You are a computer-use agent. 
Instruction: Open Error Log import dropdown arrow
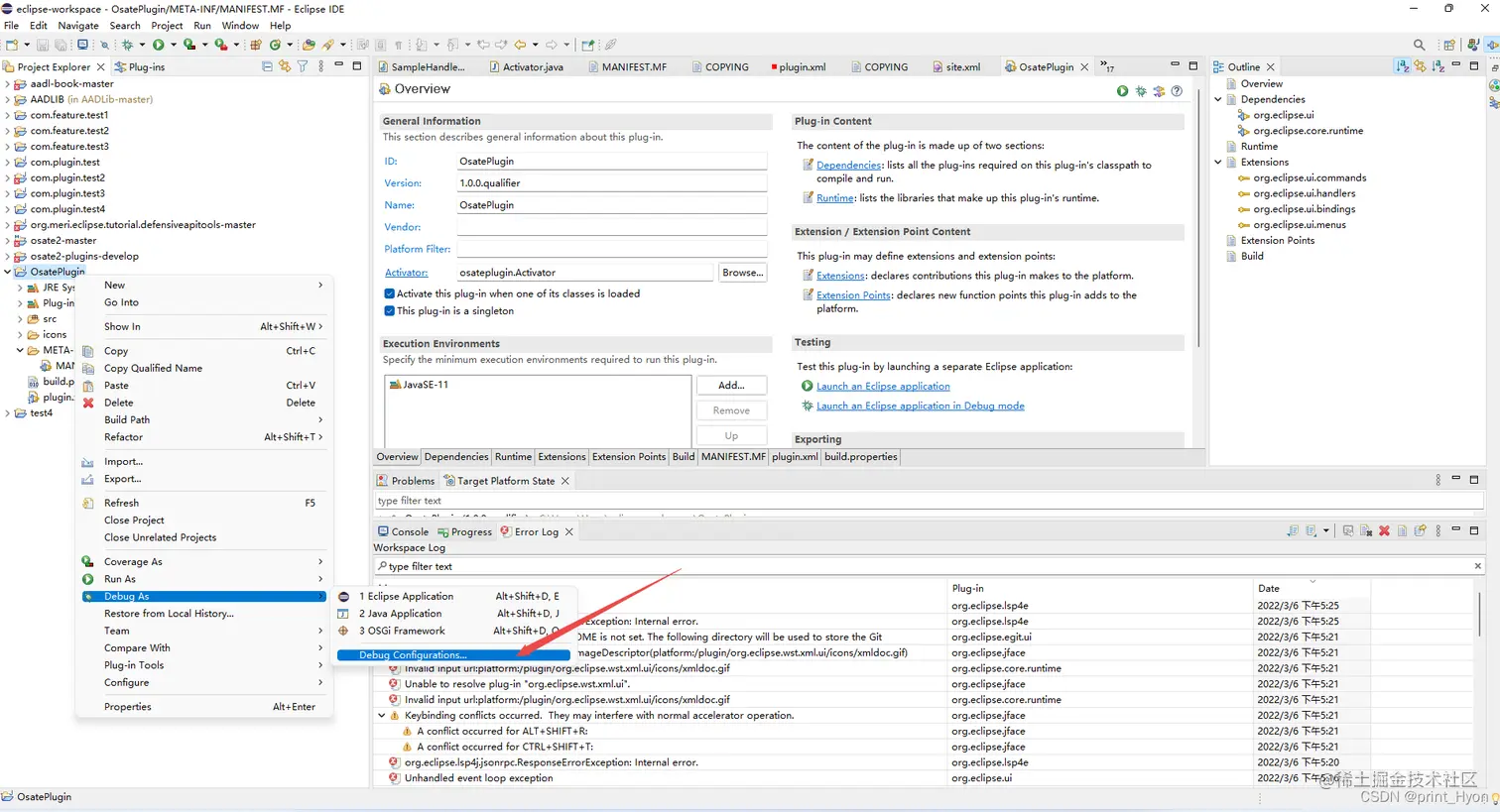click(1325, 531)
